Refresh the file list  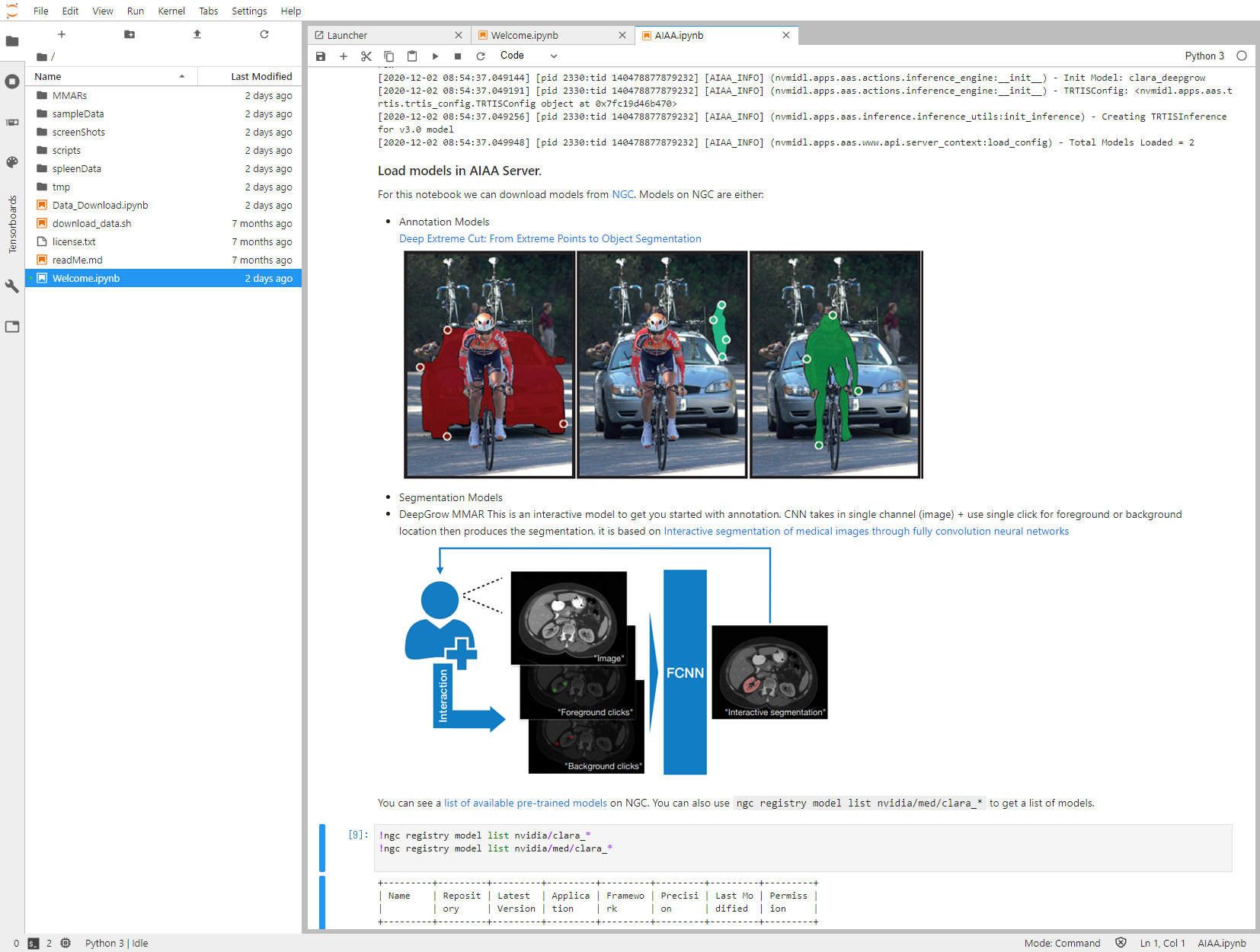click(264, 34)
